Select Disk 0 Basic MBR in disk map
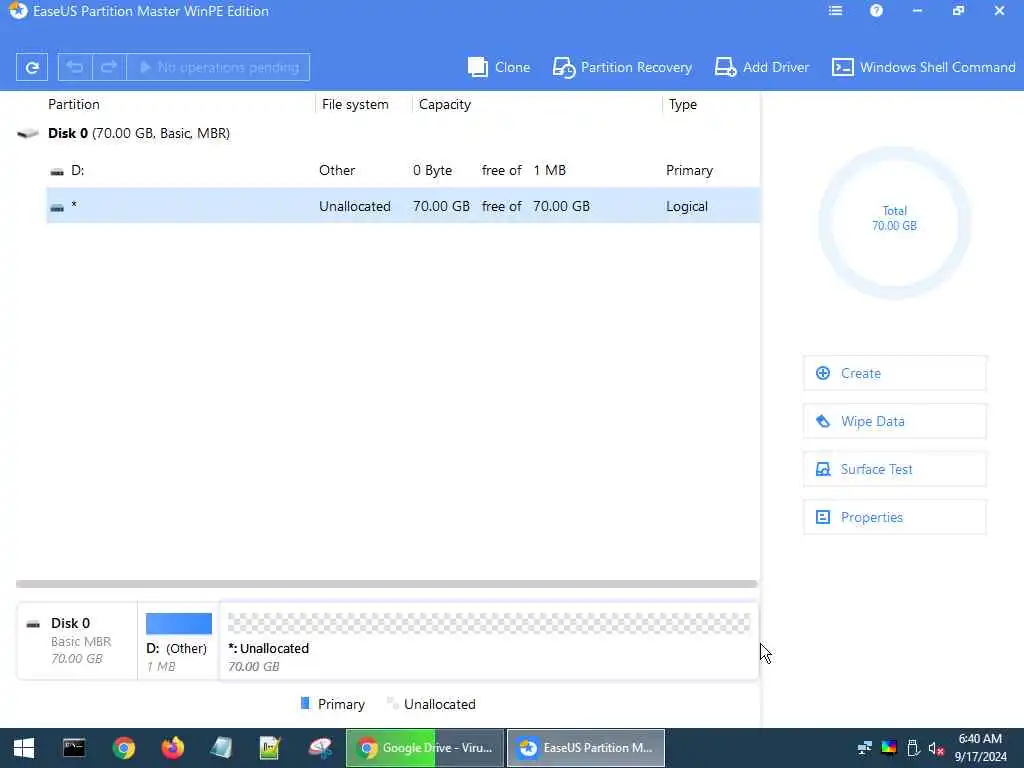This screenshot has width=1024, height=768. [77, 641]
